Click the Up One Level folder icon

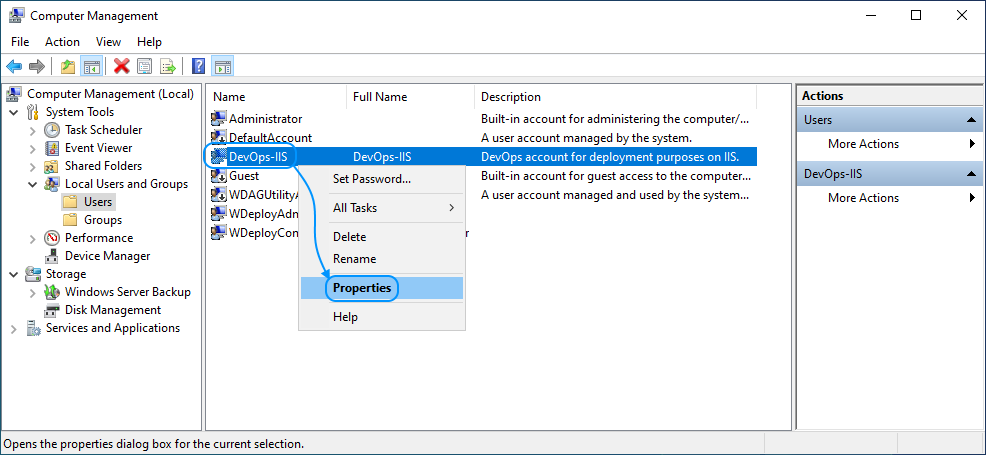coord(68,65)
